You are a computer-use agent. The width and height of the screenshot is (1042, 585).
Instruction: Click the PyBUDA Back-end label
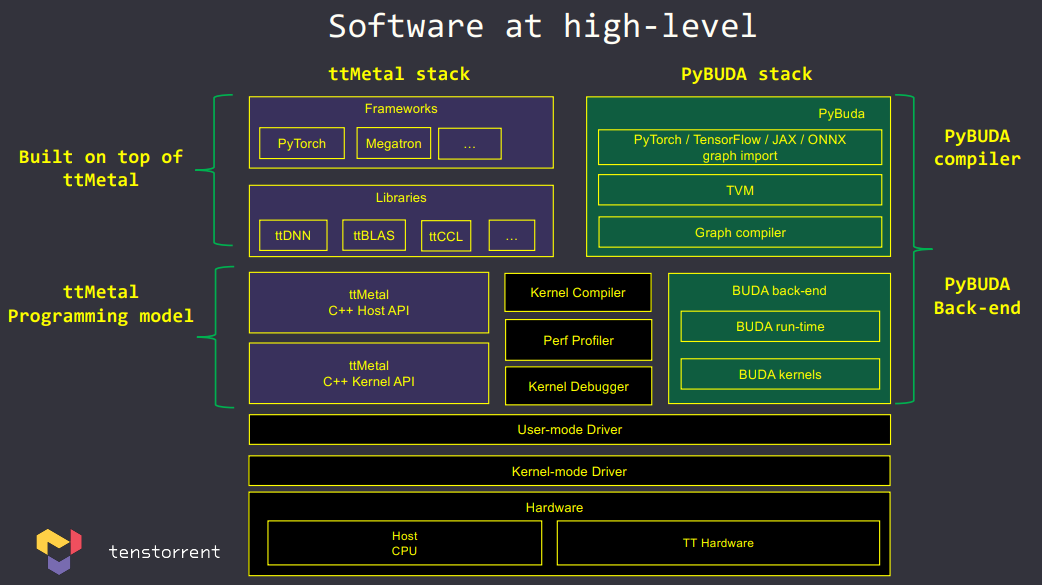[977, 296]
